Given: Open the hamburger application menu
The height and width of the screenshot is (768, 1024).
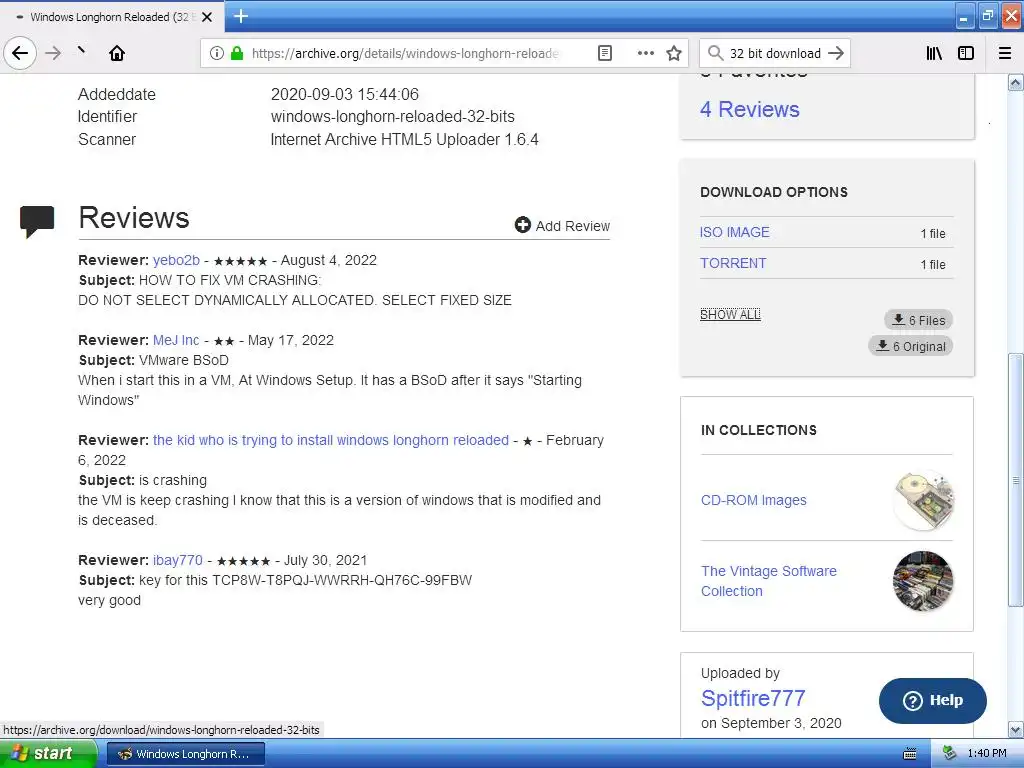Looking at the screenshot, I should (1005, 53).
